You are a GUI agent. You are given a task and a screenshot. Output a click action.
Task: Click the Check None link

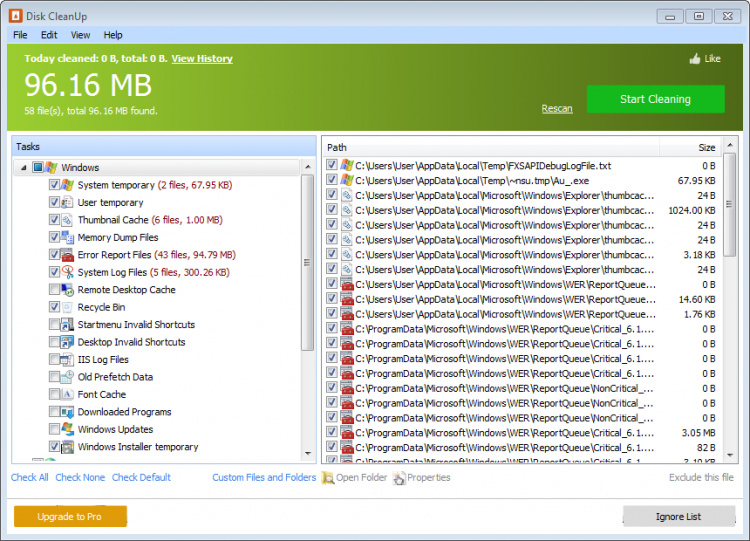(80, 477)
